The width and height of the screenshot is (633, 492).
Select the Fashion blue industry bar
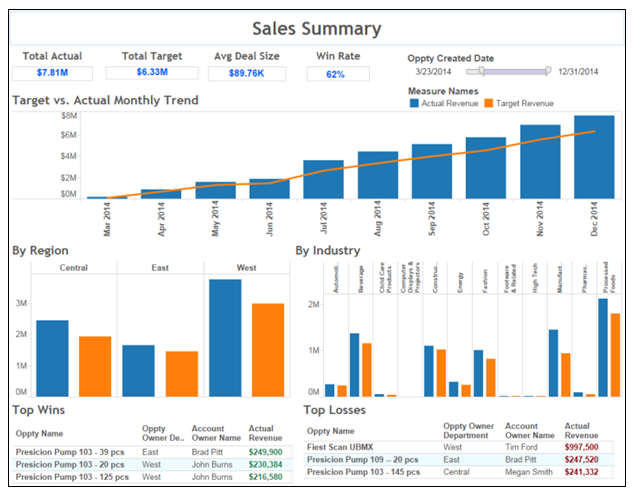tap(478, 373)
